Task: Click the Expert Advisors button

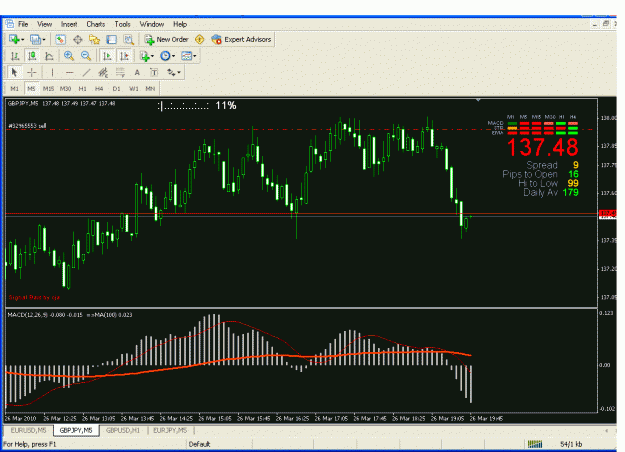Action: (242, 39)
